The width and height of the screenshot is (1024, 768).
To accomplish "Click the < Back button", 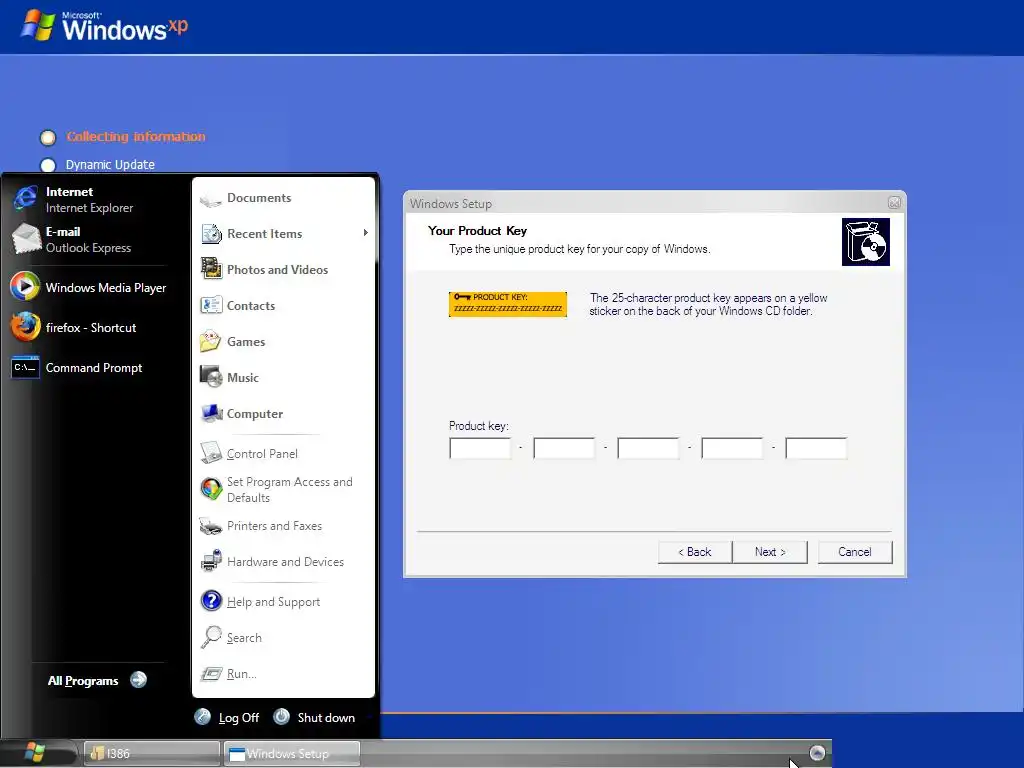I will pos(695,552).
